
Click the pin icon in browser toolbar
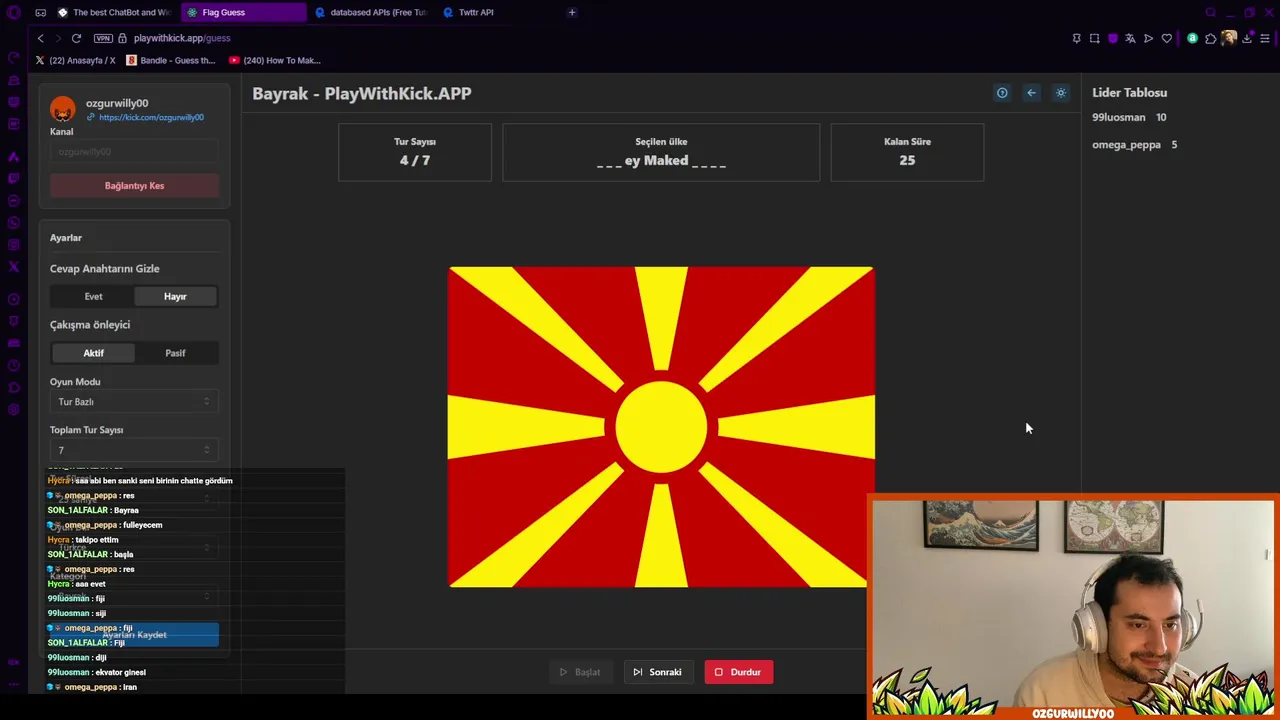(1076, 38)
